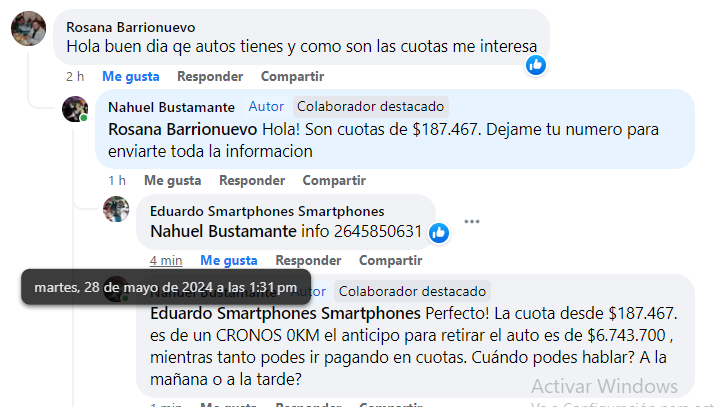Click Compartir under Eduardo's comment
714x407 pixels.
391,260
